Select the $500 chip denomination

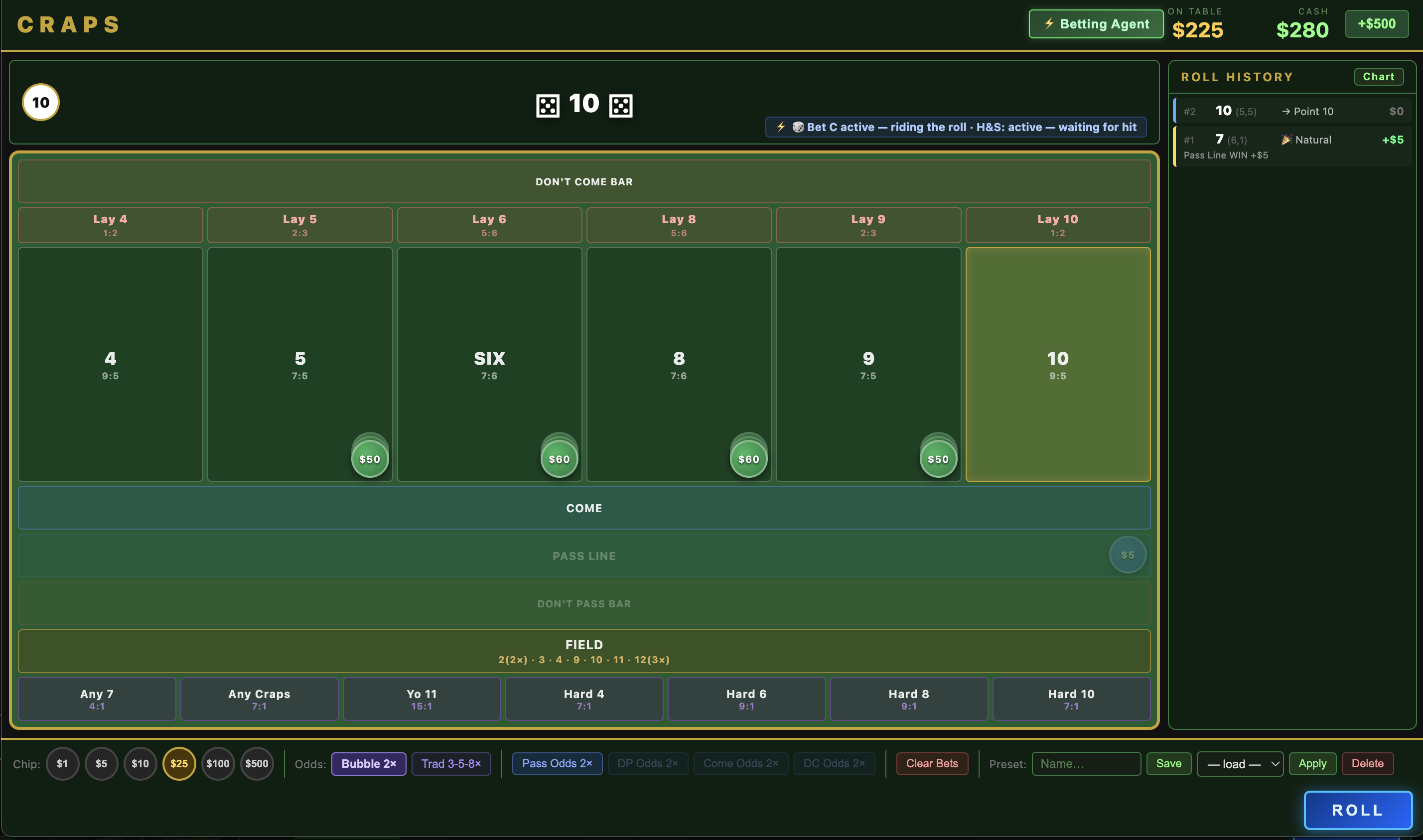click(257, 764)
